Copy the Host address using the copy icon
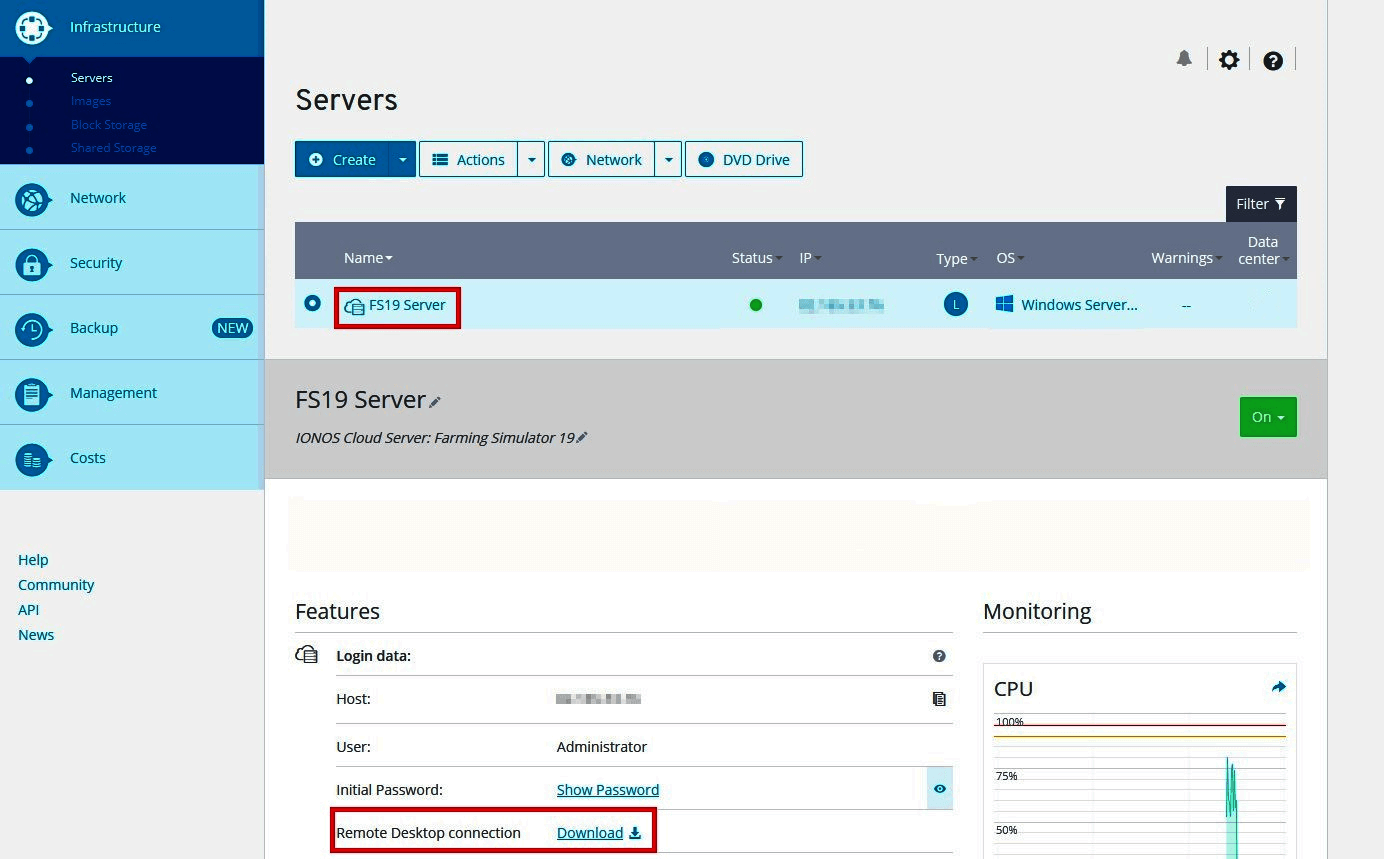Image resolution: width=1384 pixels, height=859 pixels. tap(939, 698)
